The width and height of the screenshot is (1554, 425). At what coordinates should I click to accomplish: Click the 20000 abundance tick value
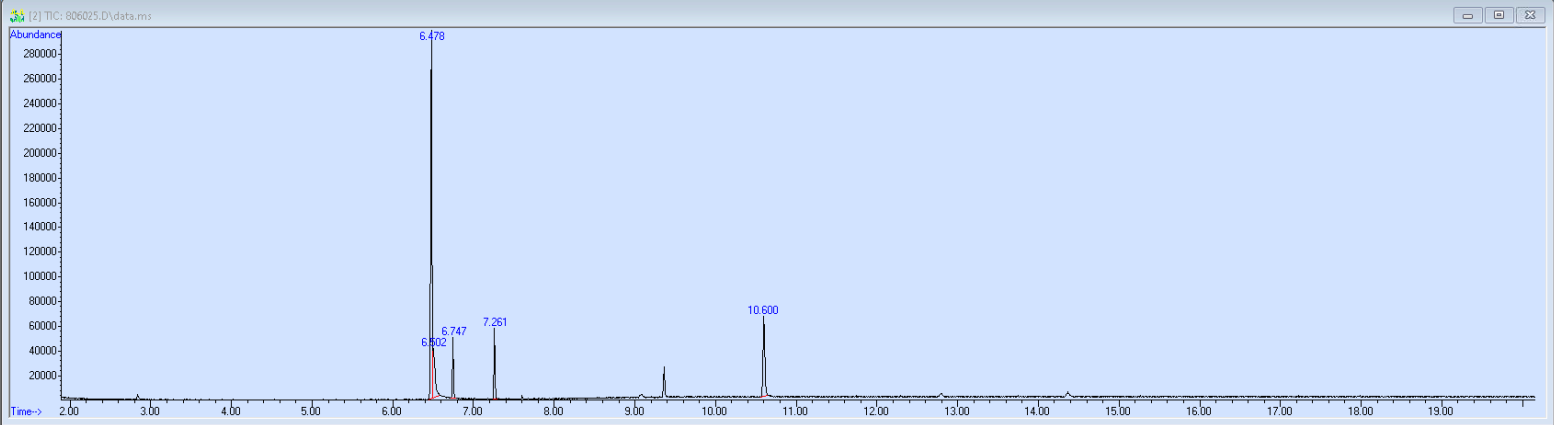point(41,376)
